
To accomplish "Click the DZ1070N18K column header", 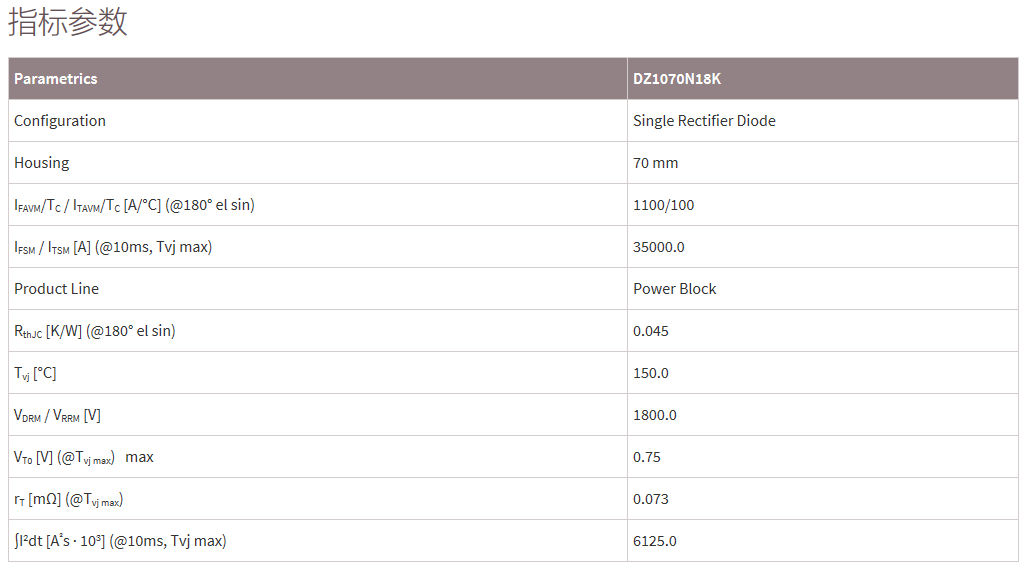I will (x=677, y=78).
